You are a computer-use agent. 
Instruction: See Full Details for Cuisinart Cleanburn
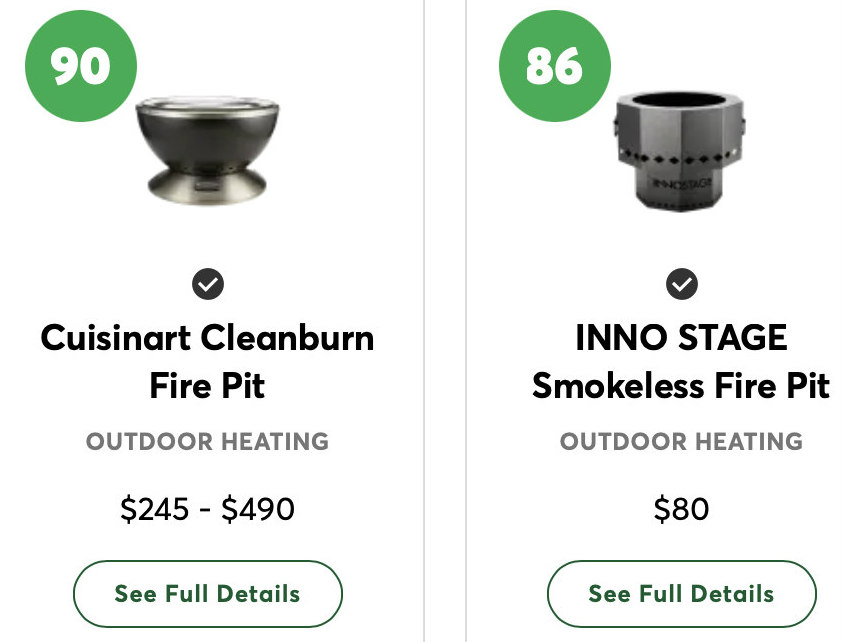(x=208, y=594)
